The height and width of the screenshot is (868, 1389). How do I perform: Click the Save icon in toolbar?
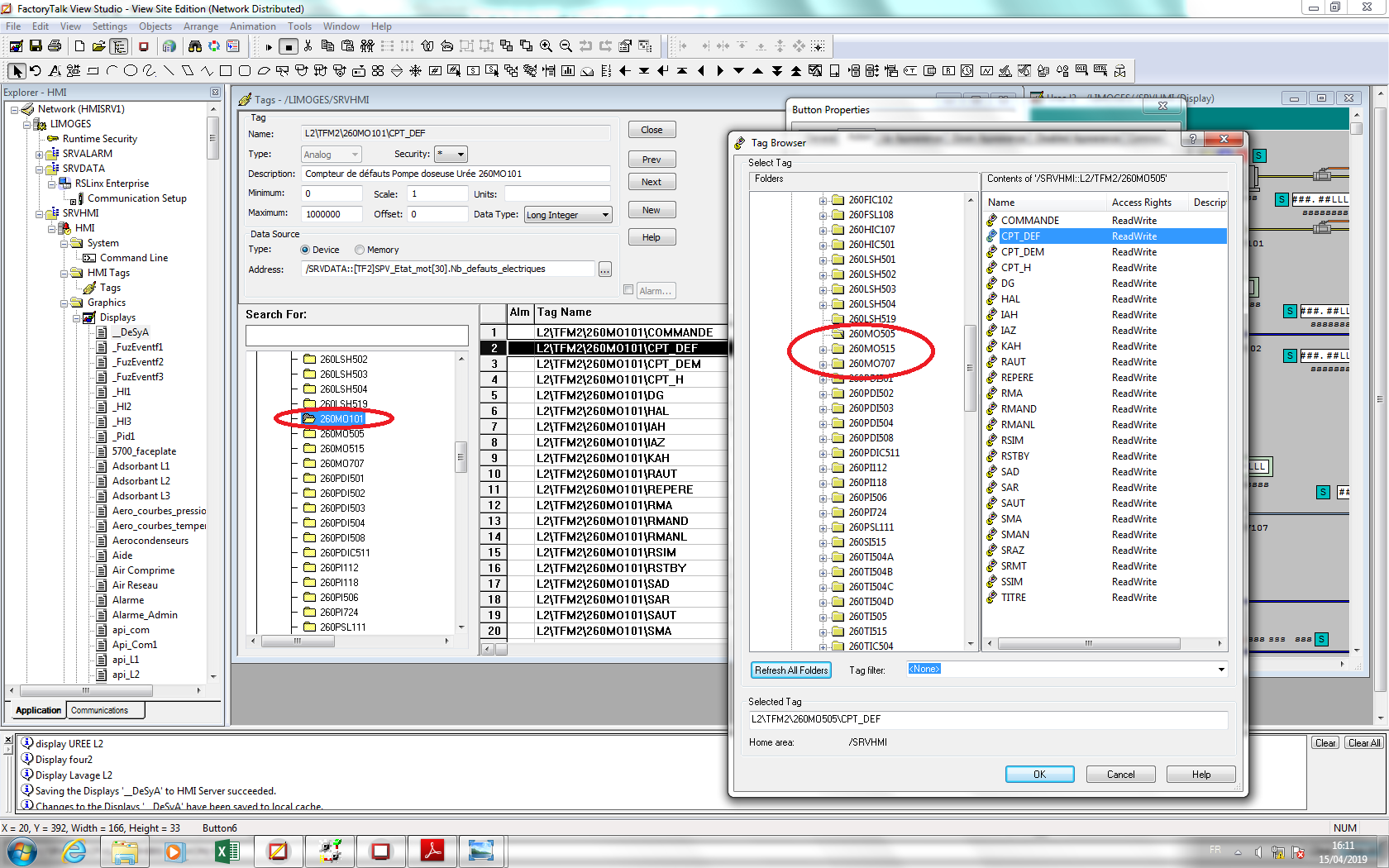(x=36, y=46)
